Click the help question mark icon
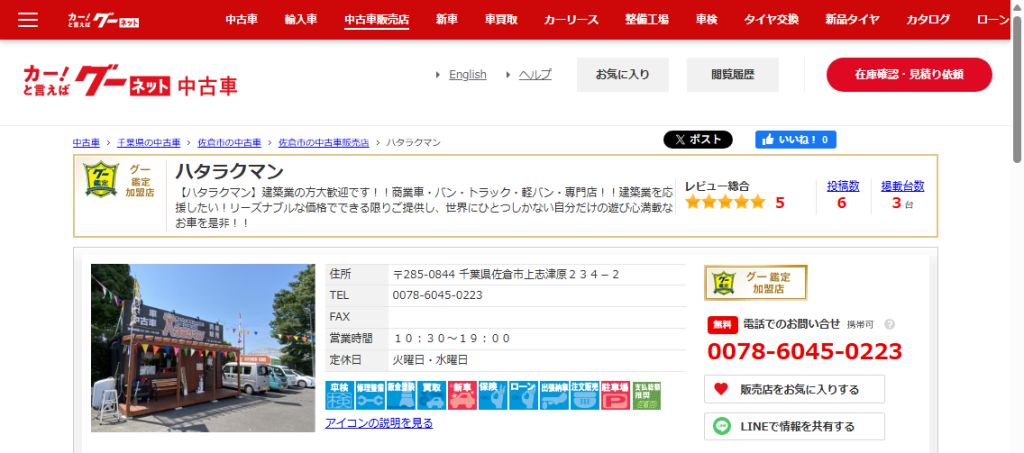 coord(889,325)
